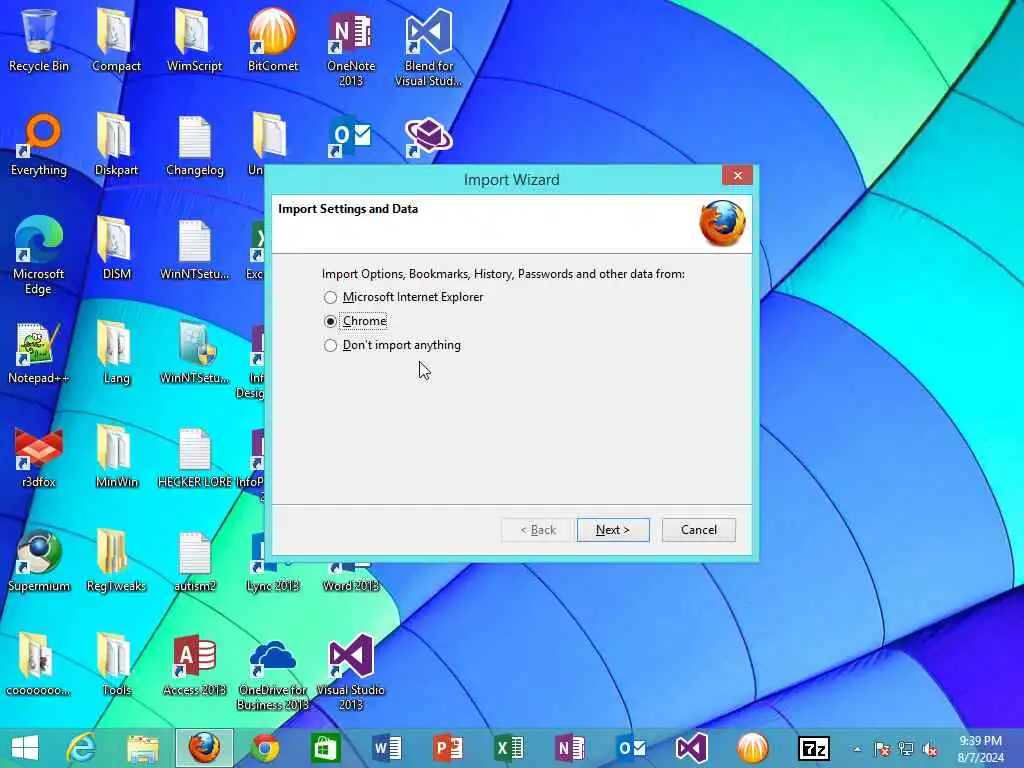Open BitComet from the taskbar
Viewport: 1024px width, 768px height.
pos(752,748)
